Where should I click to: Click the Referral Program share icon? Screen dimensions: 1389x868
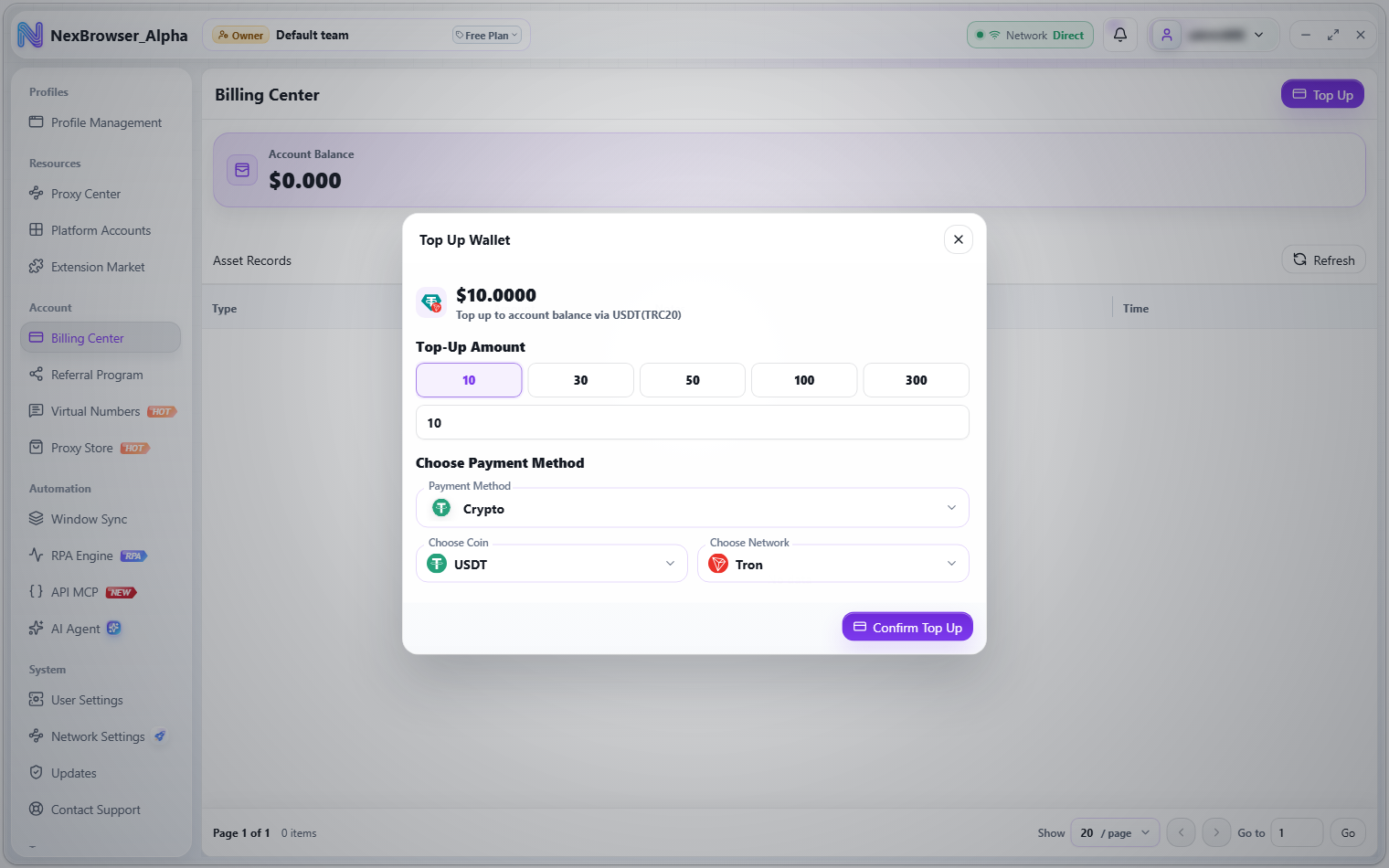coord(37,374)
